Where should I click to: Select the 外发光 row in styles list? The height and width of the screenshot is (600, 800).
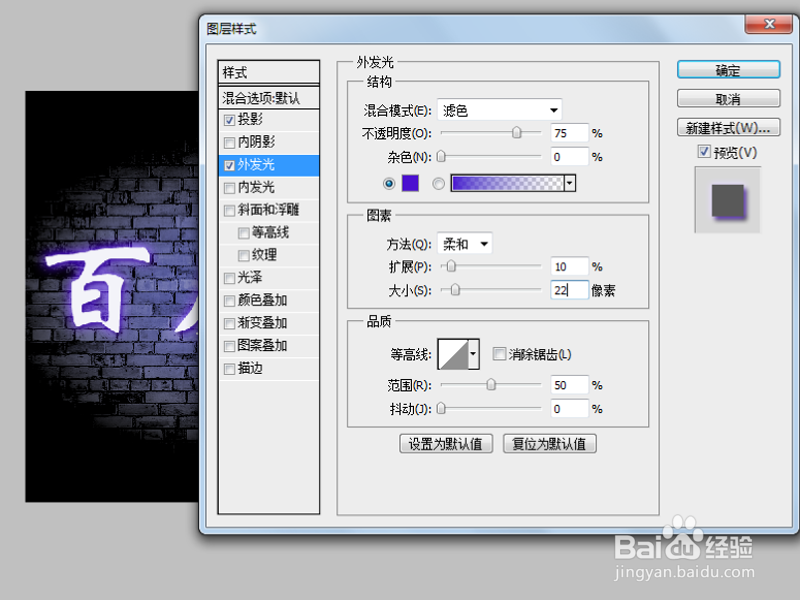(x=269, y=165)
